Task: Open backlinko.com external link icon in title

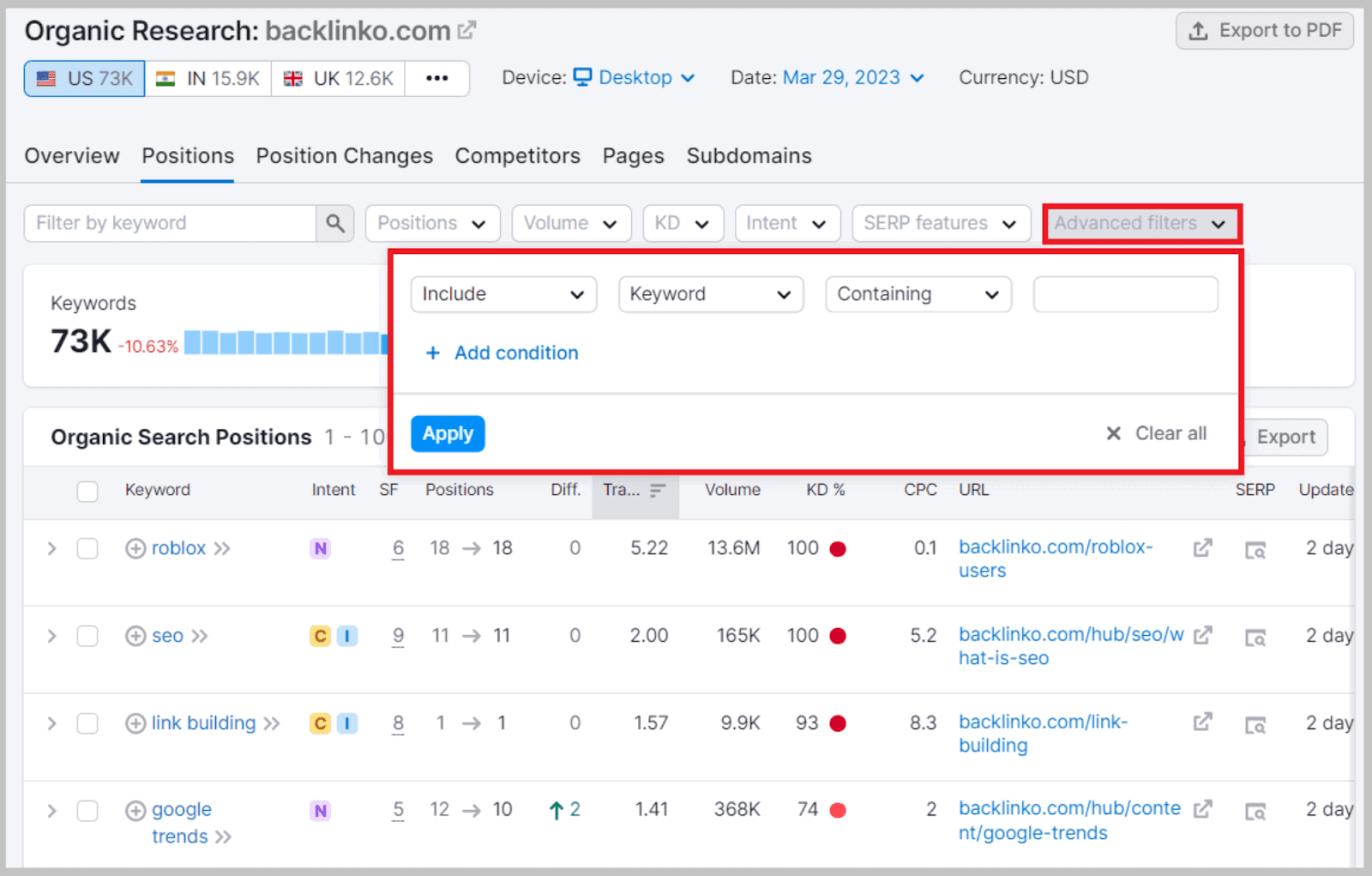Action: pos(466,31)
